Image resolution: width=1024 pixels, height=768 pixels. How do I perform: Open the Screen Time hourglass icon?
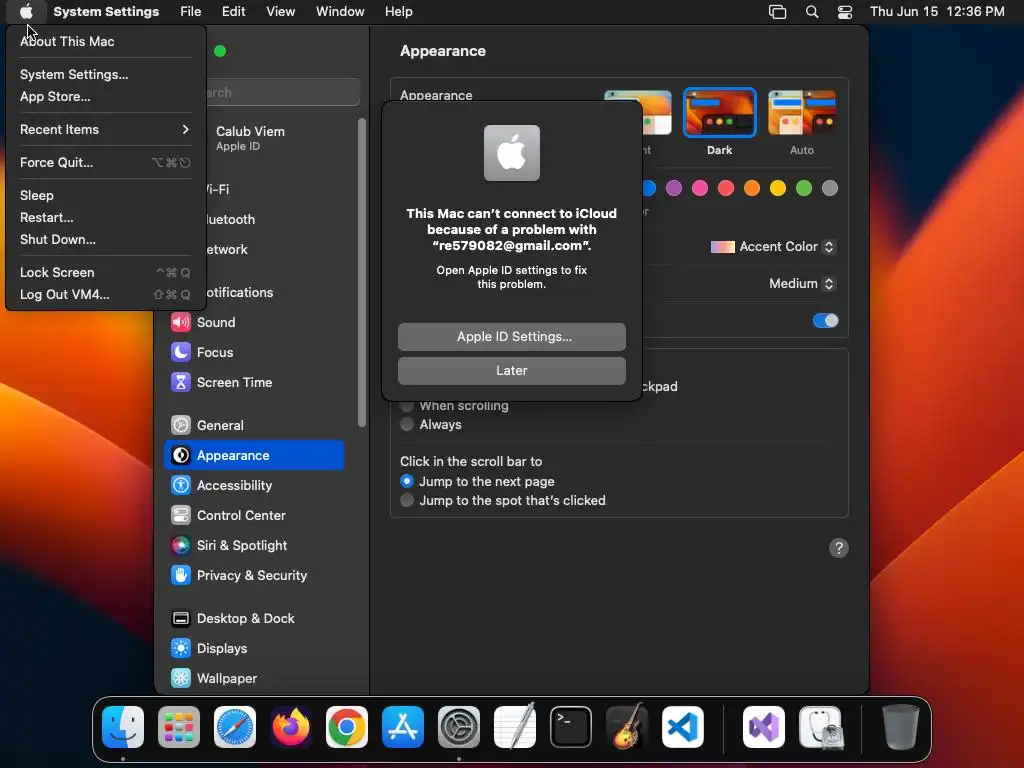coord(181,382)
